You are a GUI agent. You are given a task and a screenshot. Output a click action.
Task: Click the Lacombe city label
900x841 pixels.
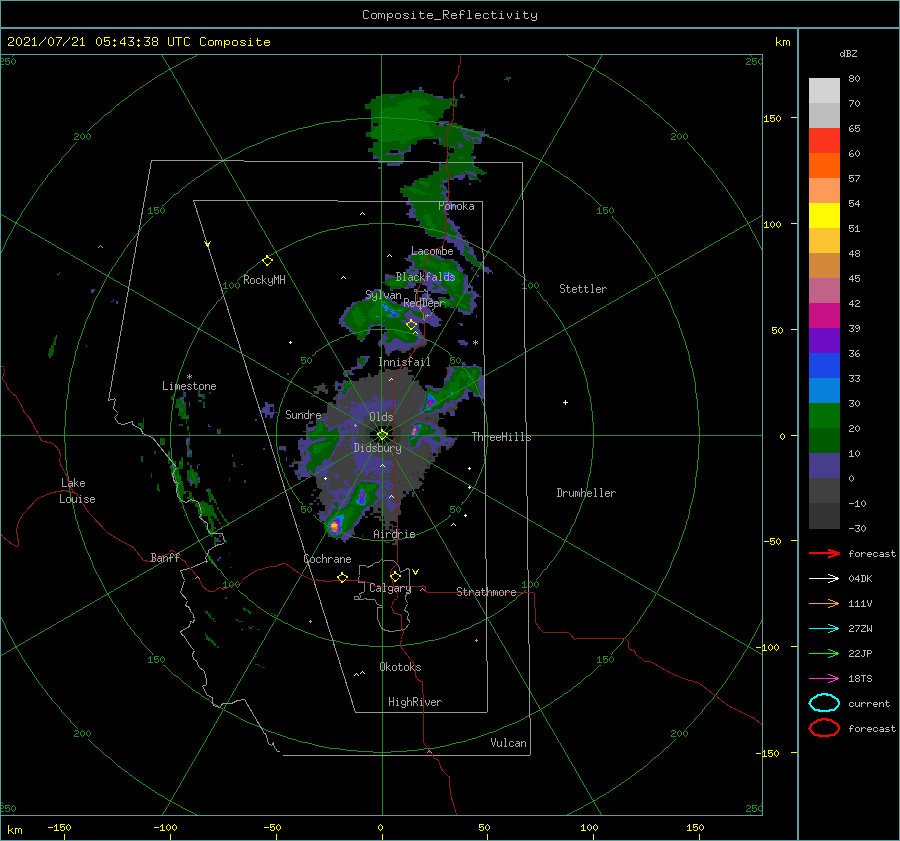click(432, 251)
